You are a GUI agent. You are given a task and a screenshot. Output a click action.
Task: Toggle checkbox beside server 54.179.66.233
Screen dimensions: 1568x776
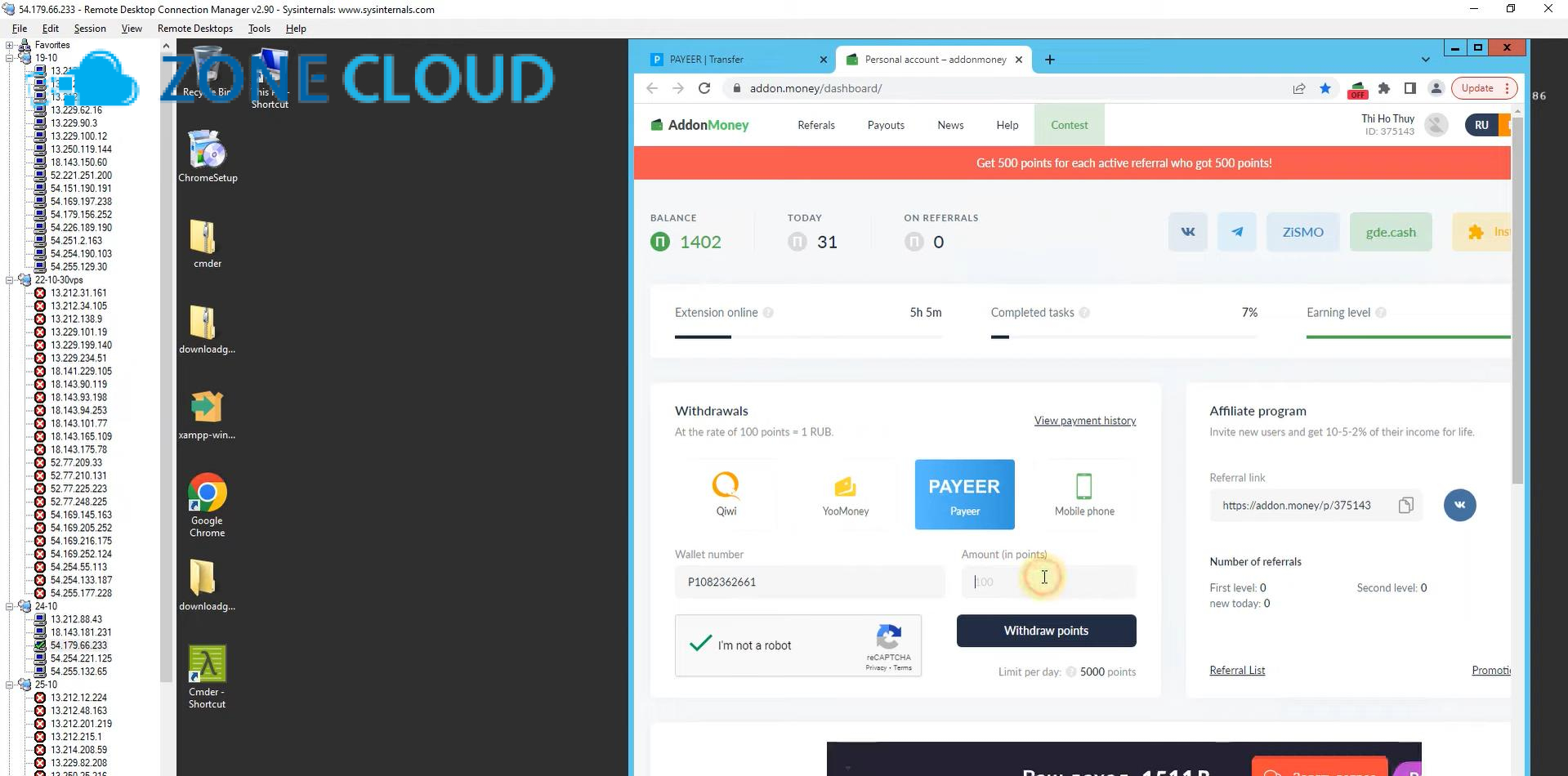tap(38, 644)
